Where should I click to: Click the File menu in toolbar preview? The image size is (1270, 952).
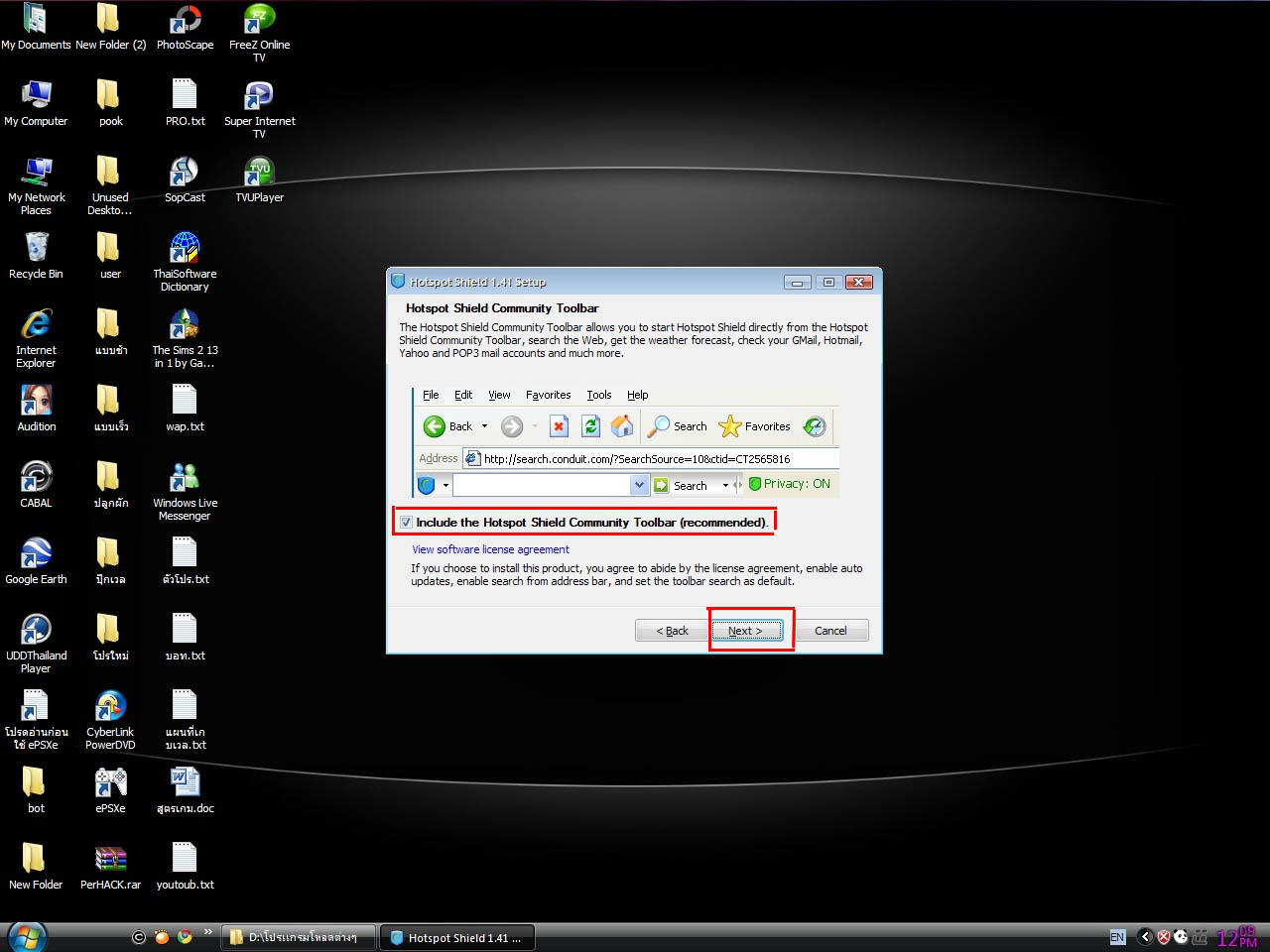pos(431,395)
